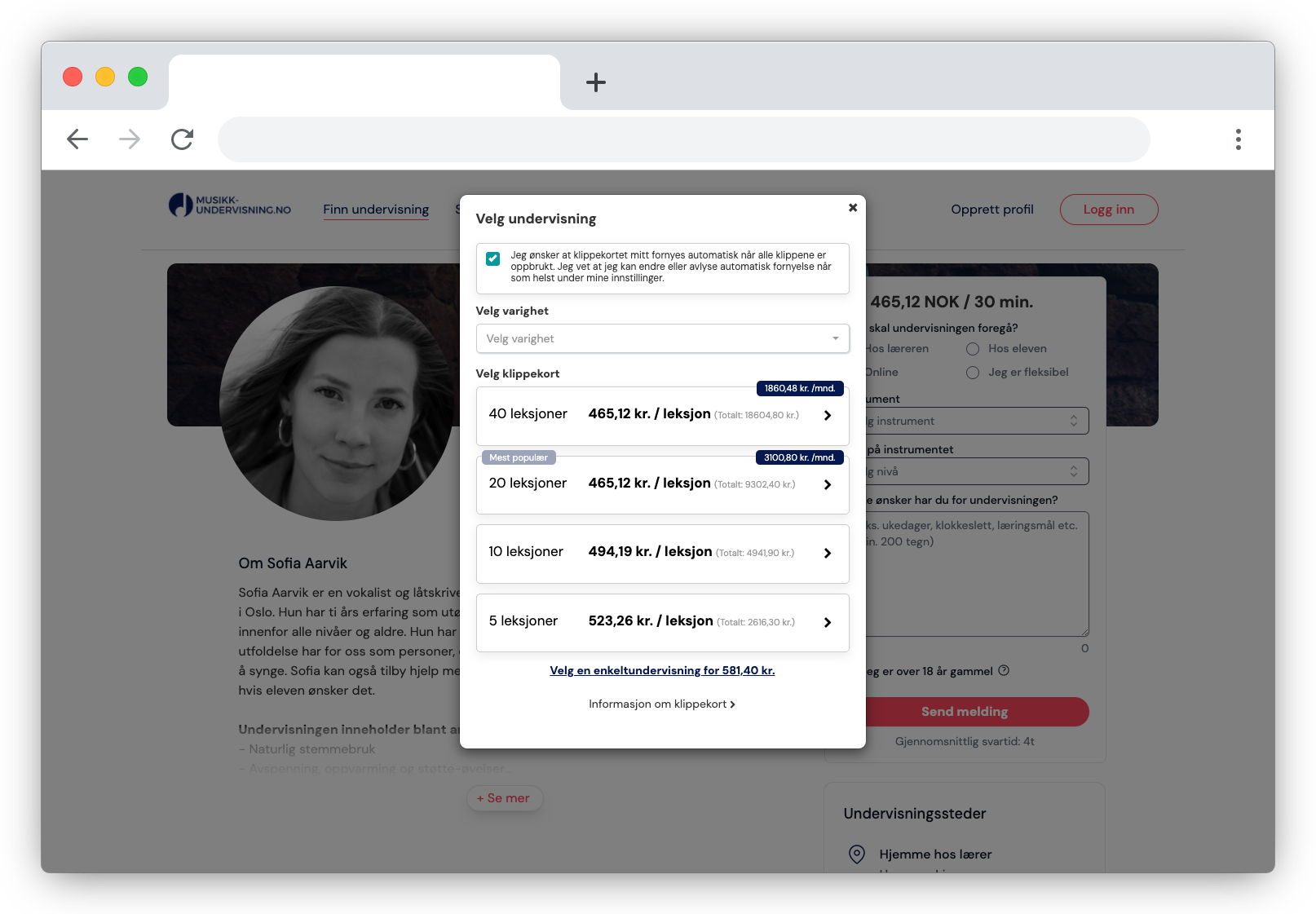Select the Hos eleven radio button
This screenshot has width=1316, height=914.
pyautogui.click(x=972, y=348)
